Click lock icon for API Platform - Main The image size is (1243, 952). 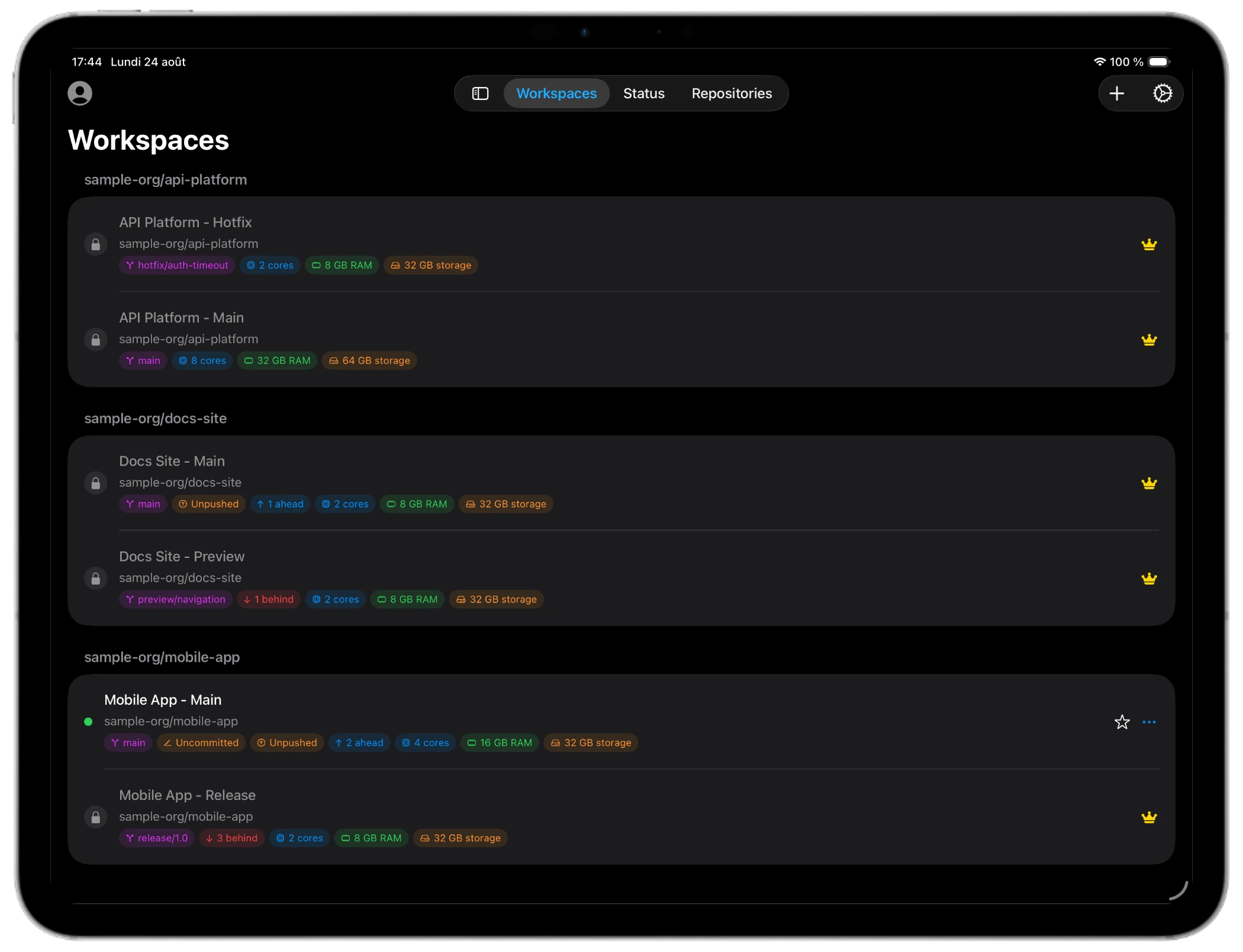tap(95, 340)
